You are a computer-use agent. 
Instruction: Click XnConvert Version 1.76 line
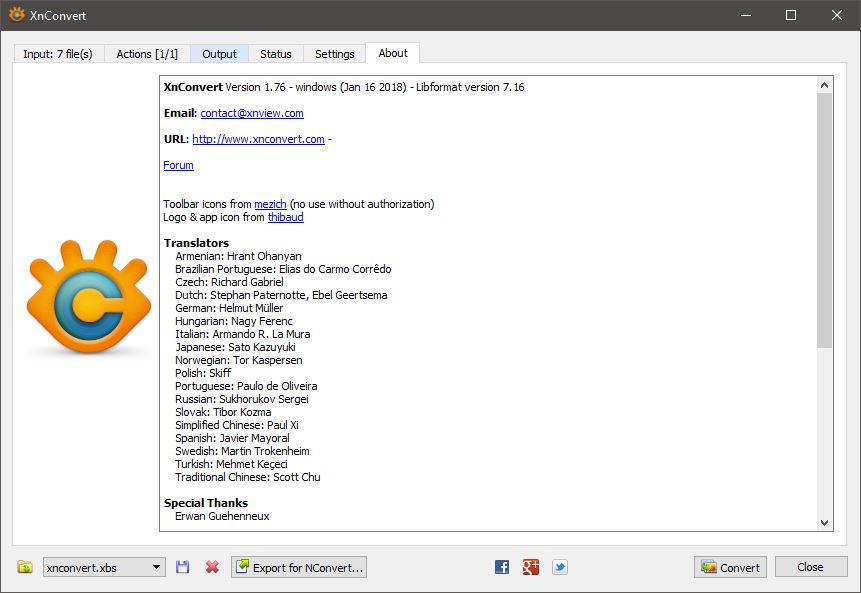point(344,87)
